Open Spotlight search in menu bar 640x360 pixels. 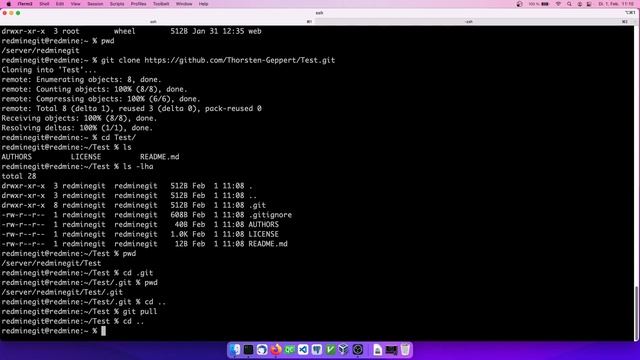569,4
